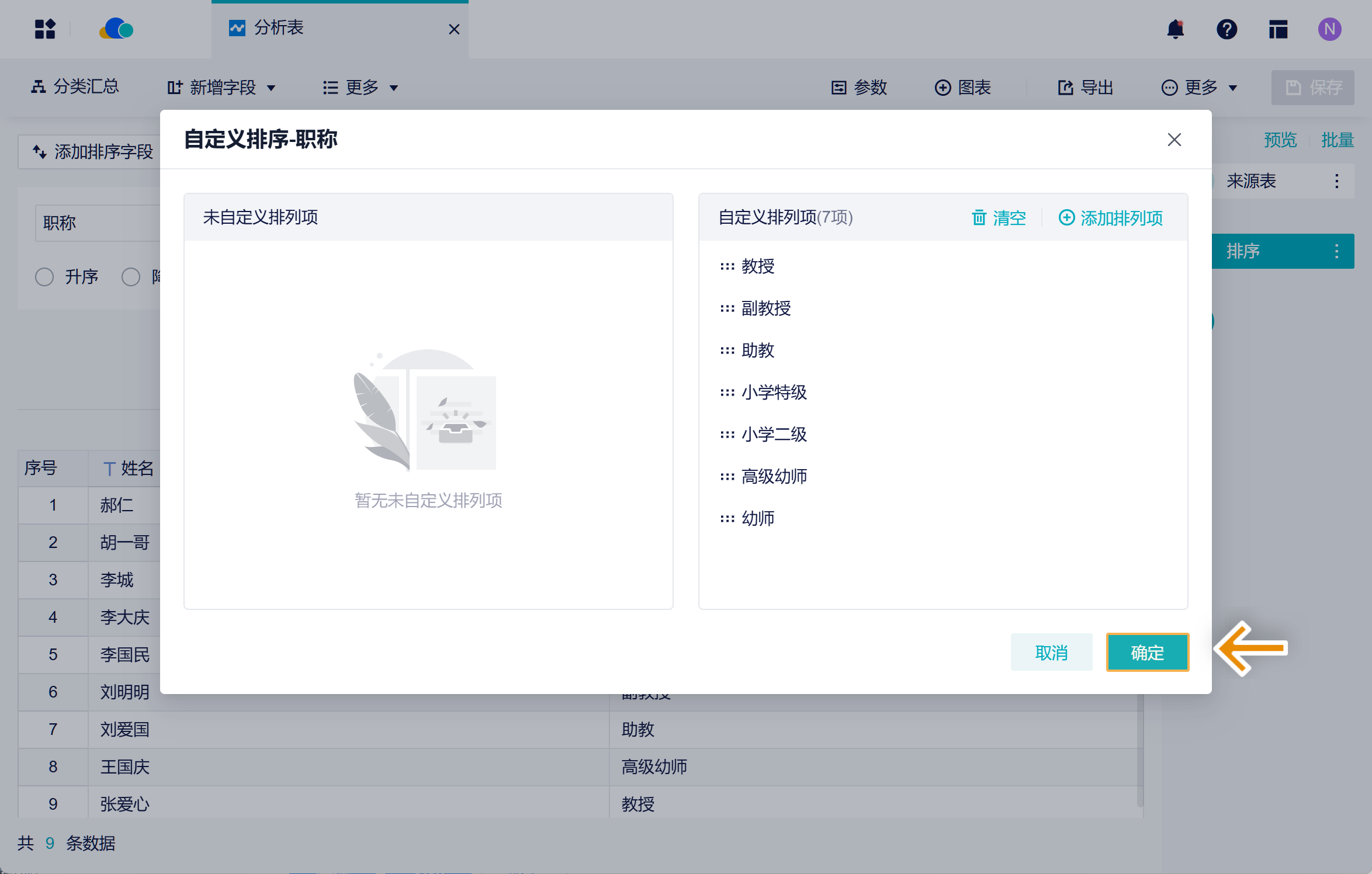Select the 升序 radio button

(x=44, y=277)
